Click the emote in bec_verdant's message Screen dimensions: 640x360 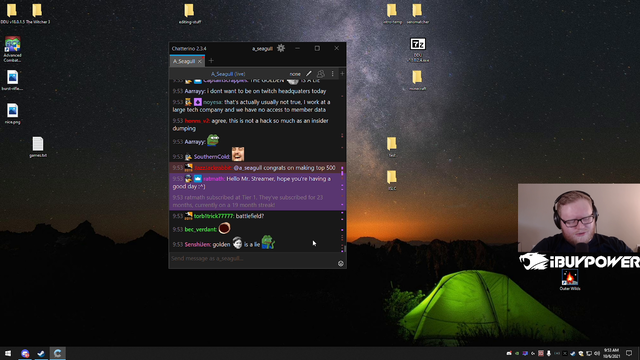point(224,228)
